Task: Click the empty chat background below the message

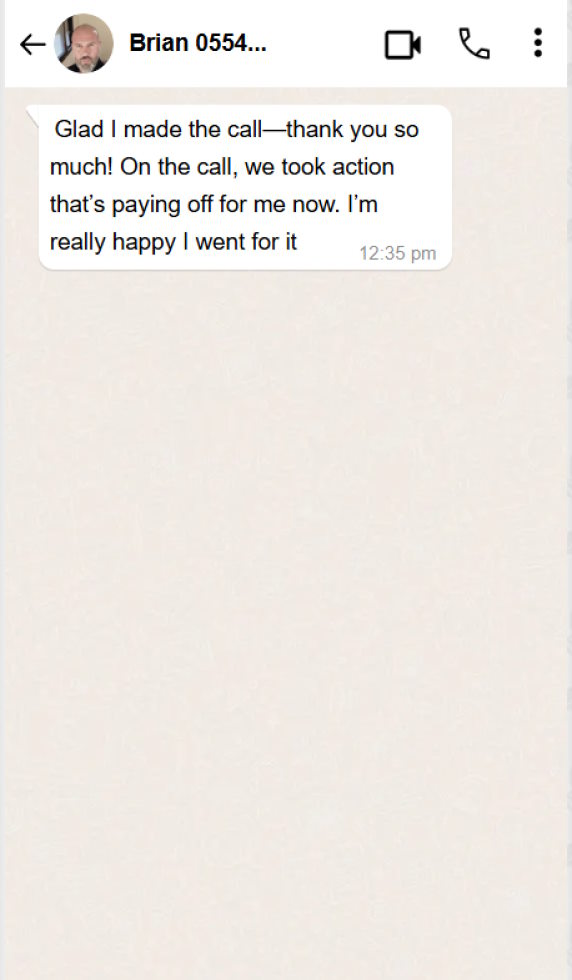Action: [286, 594]
